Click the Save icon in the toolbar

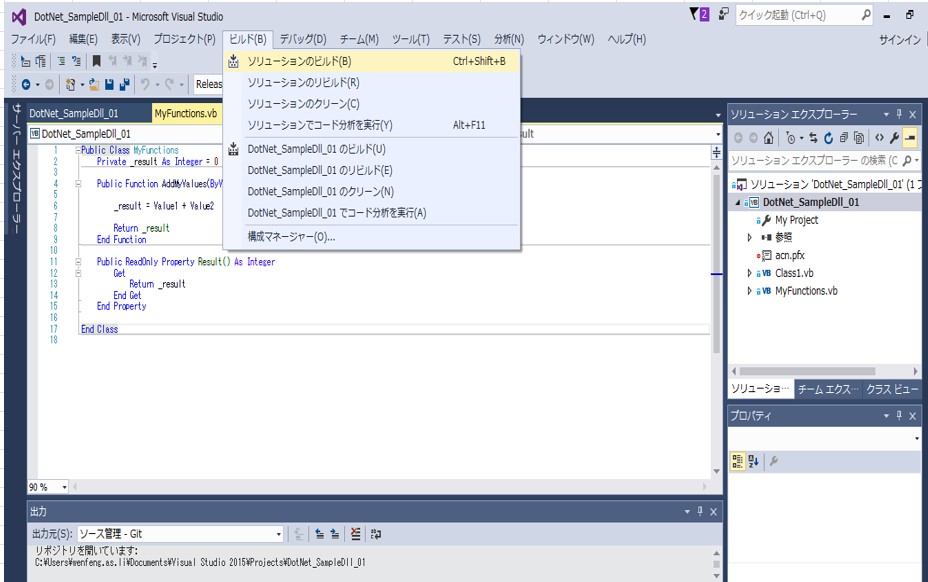pos(109,84)
